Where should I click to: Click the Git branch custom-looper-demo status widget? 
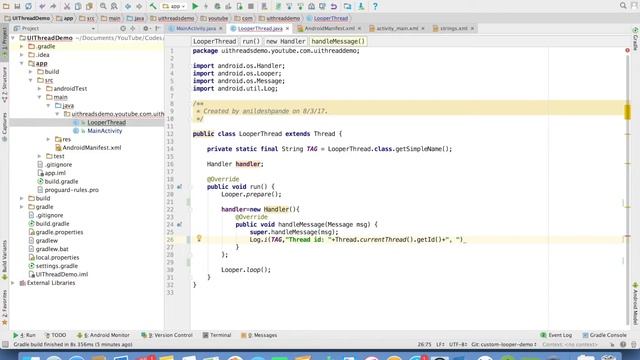tap(504, 344)
